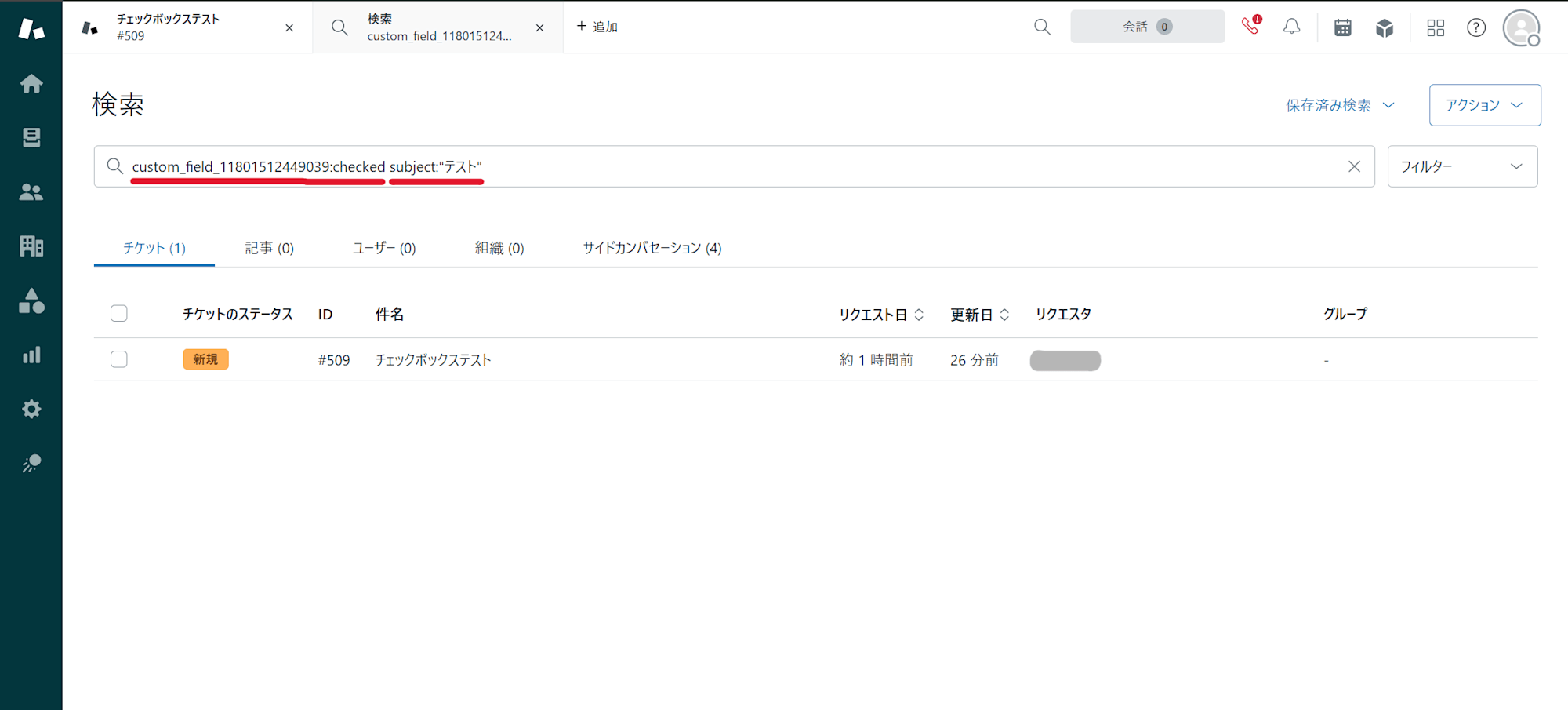Expand 保存済み検索 dropdown

point(1341,105)
